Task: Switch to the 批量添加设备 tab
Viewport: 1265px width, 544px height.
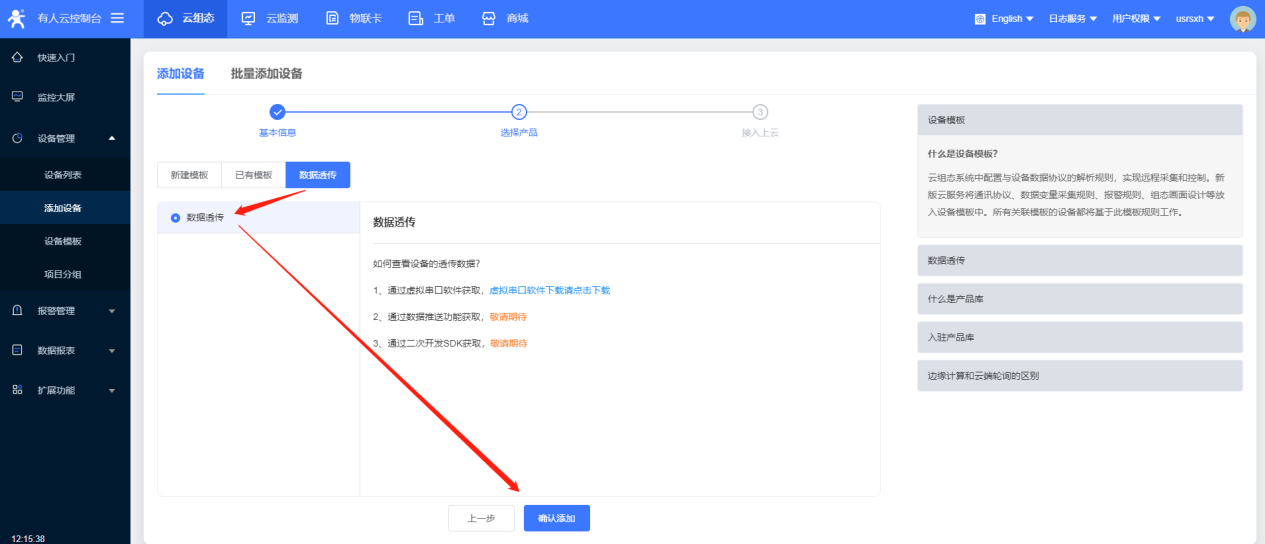Action: 266,74
